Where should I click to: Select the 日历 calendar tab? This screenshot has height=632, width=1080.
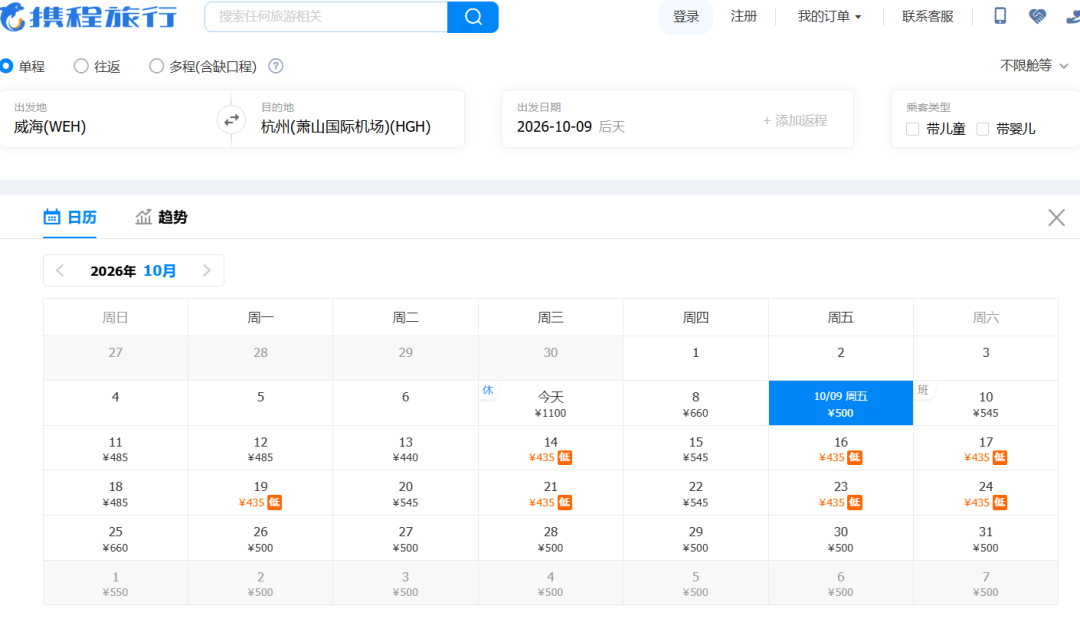(x=70, y=218)
